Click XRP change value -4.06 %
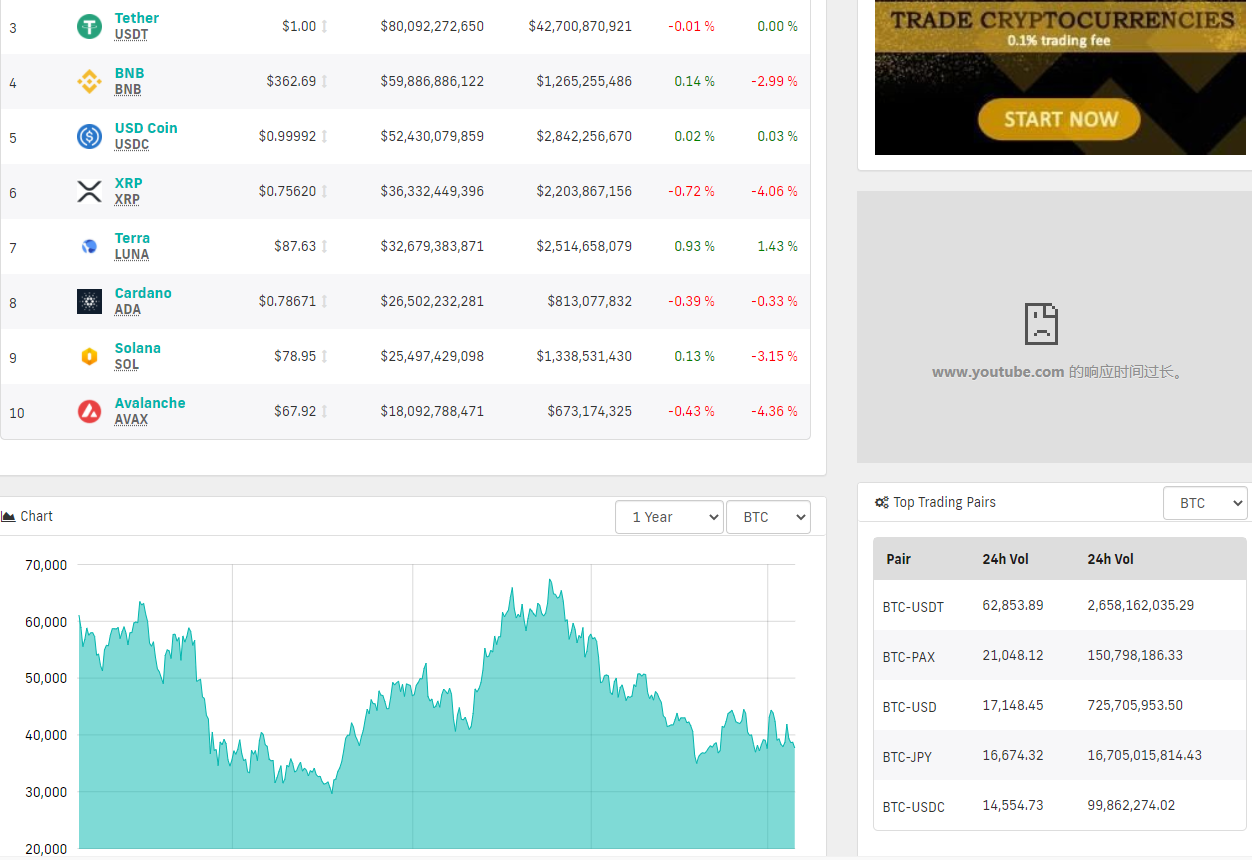1252x860 pixels. [775, 191]
